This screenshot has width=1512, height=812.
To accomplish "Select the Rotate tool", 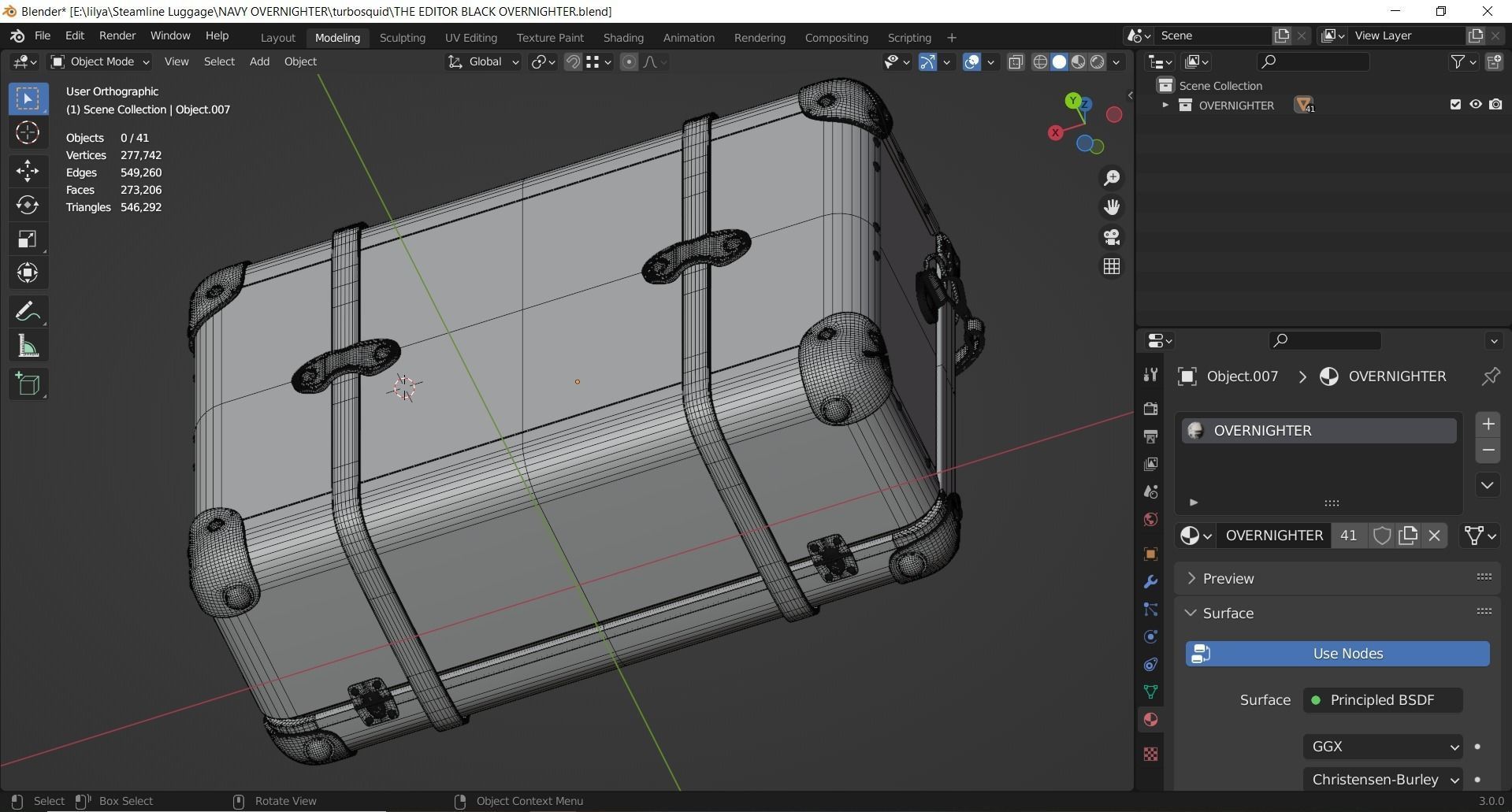I will [28, 205].
